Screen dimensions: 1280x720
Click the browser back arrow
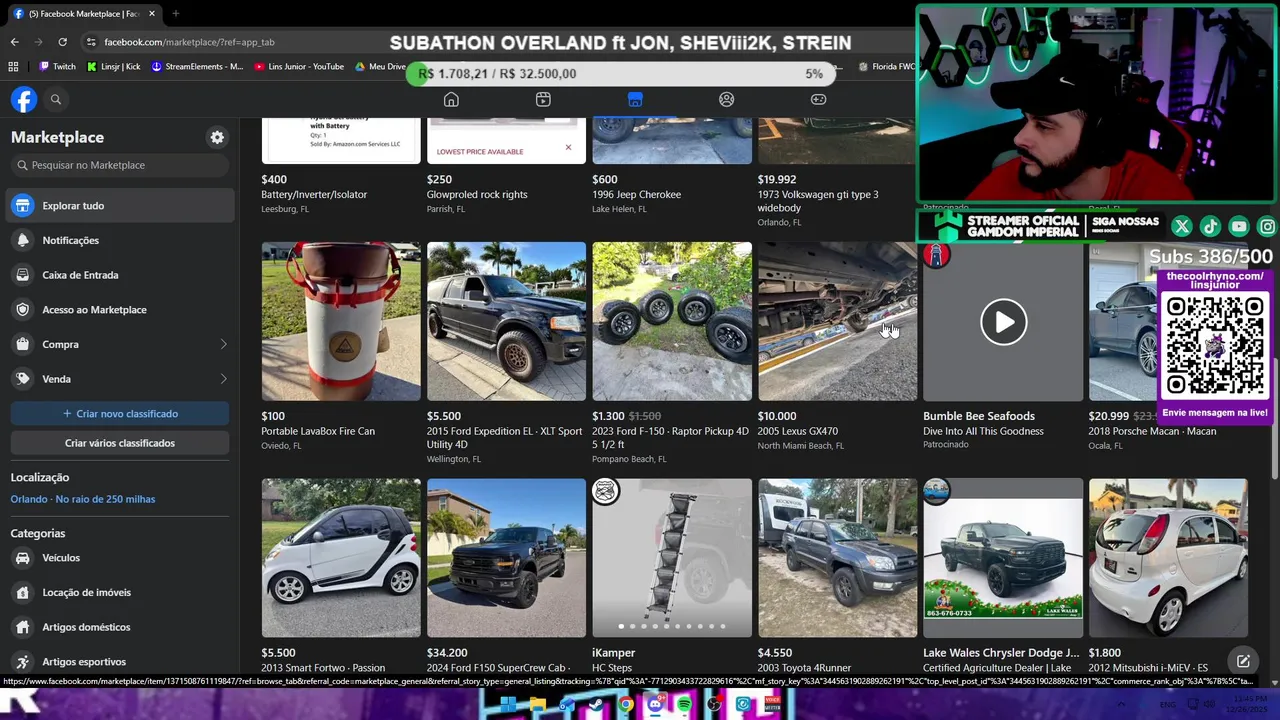pos(14,42)
